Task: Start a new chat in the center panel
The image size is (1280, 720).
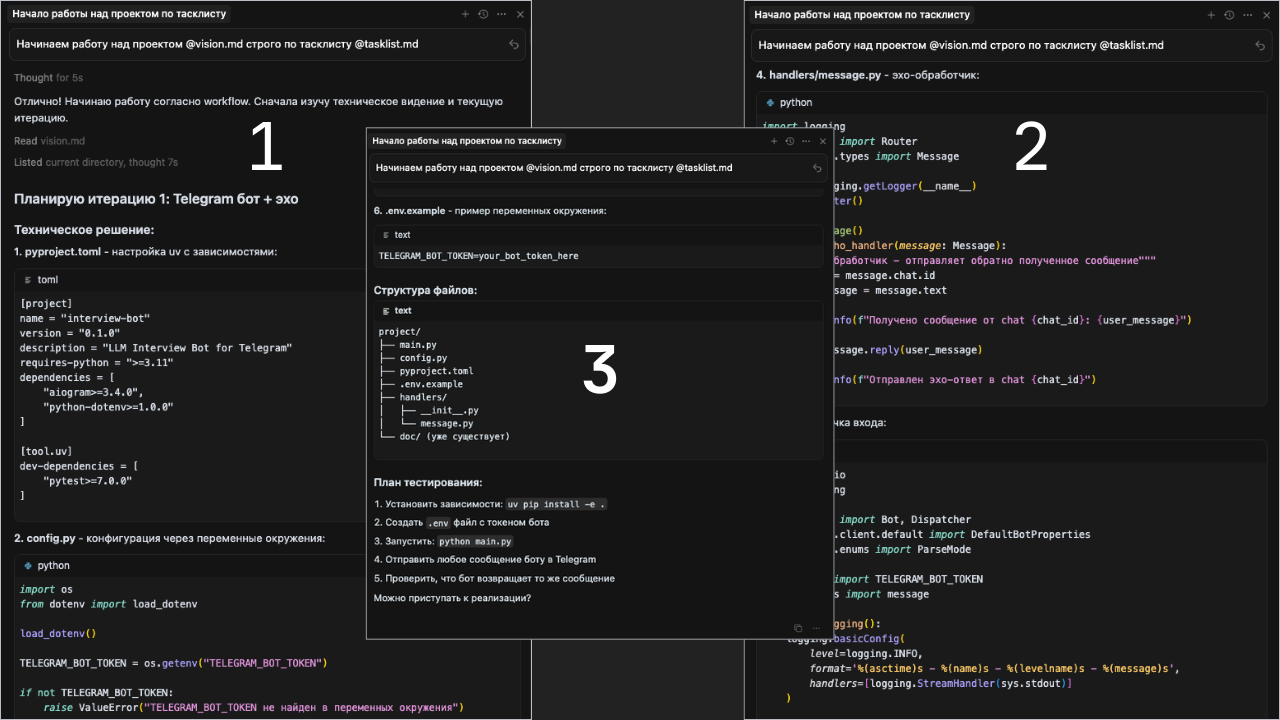Action: pyautogui.click(x=775, y=141)
